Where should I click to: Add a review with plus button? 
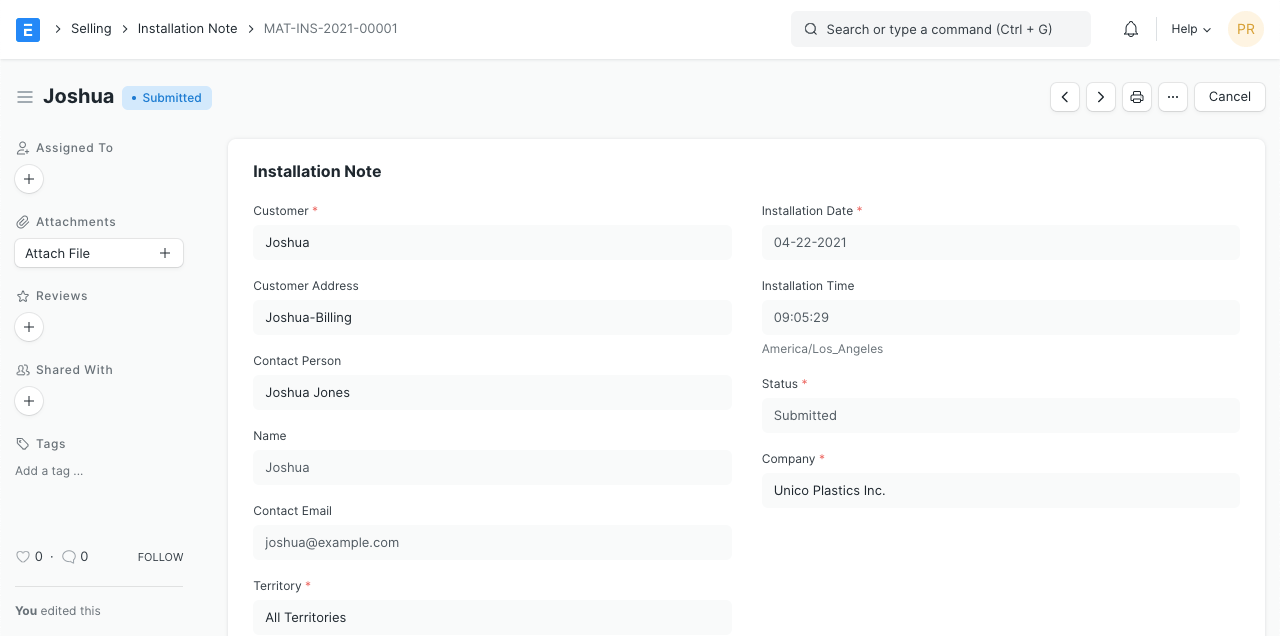tap(29, 327)
